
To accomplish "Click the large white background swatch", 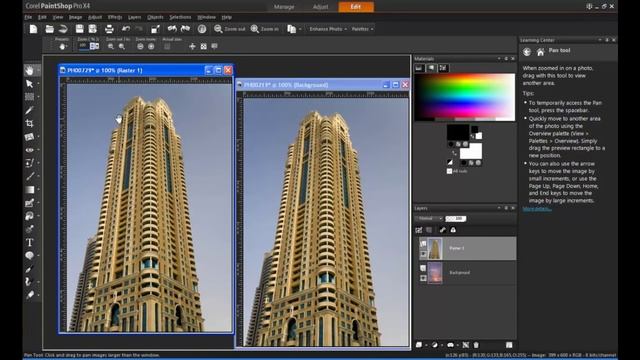I will pos(471,151).
